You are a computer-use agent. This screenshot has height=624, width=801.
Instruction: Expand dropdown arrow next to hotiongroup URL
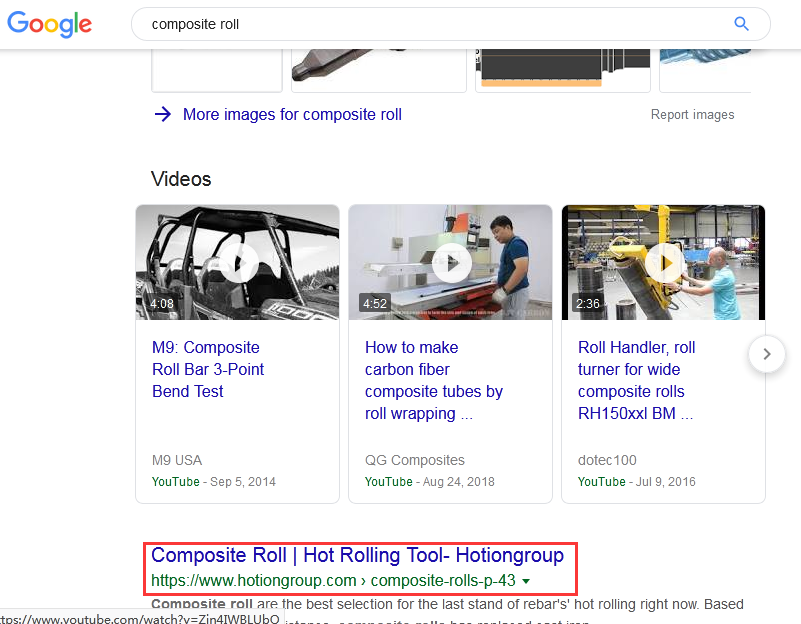[x=526, y=581]
